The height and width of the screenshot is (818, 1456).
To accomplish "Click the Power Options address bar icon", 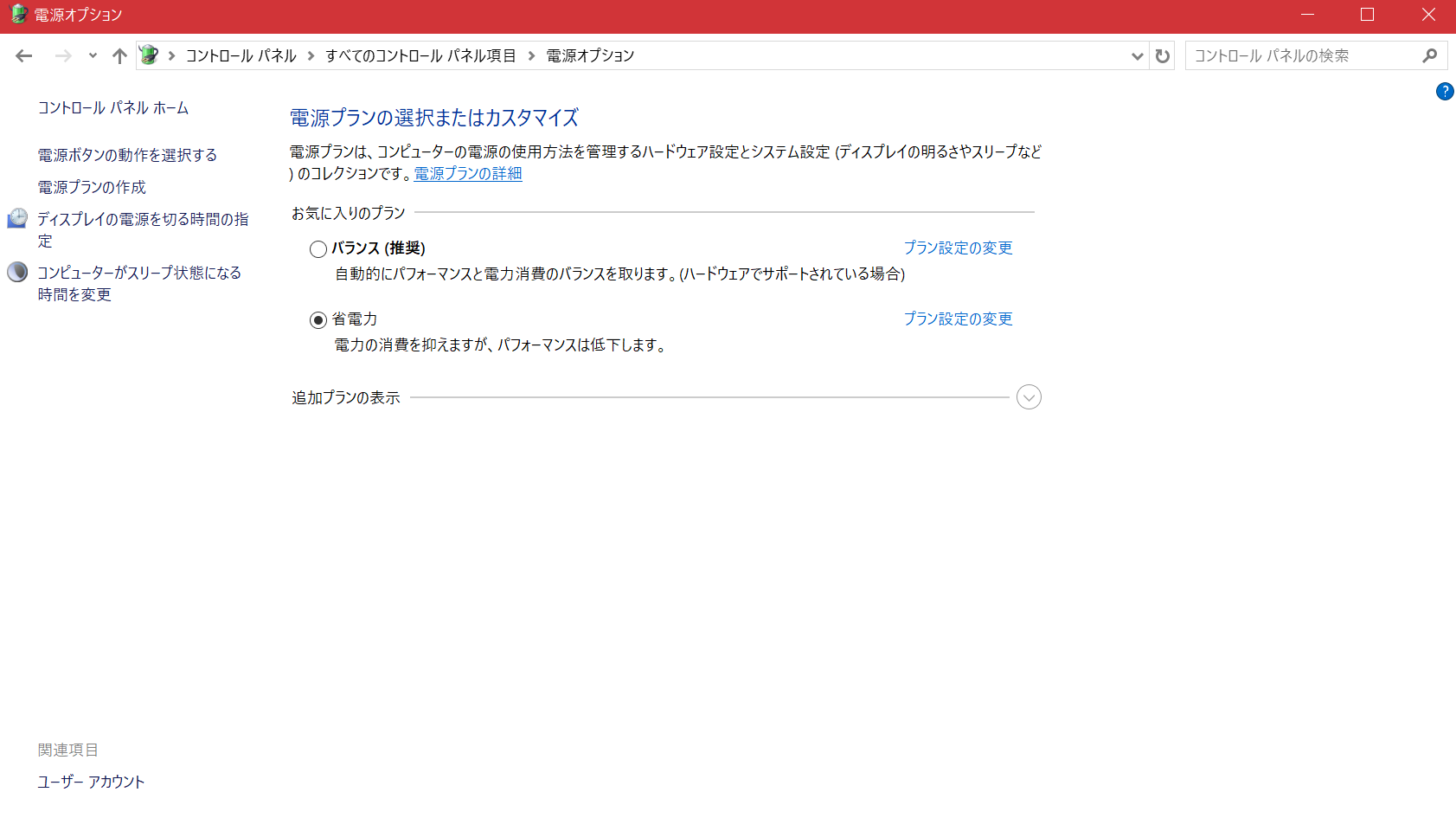I will tap(149, 55).
